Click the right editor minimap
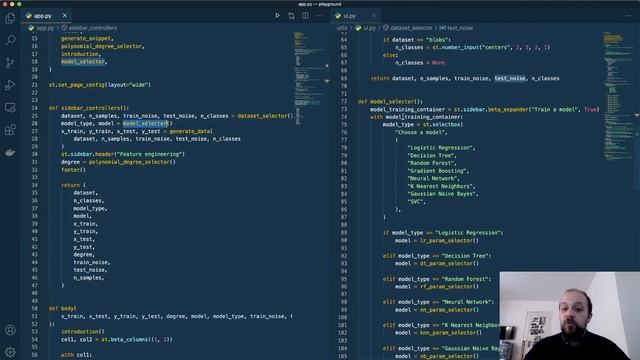Screen dimensions: 640x360 [x=618, y=96]
